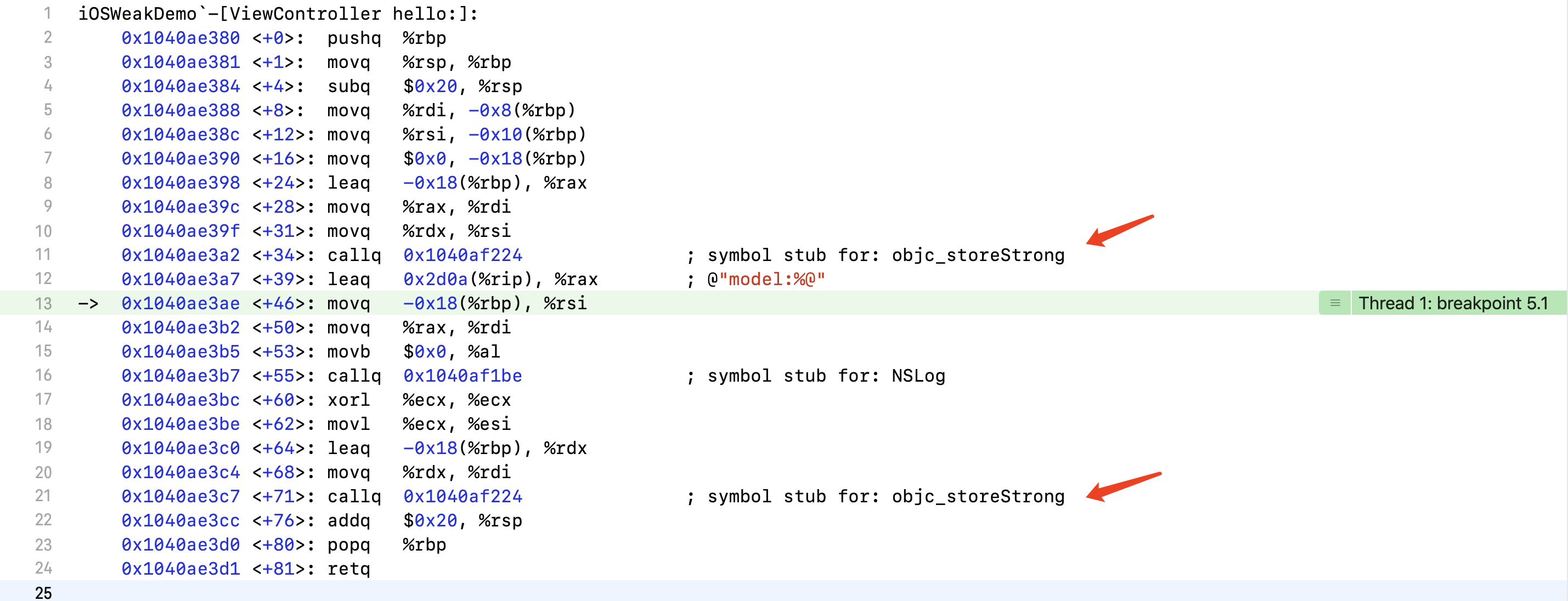The image size is (1568, 601).
Task: Click address 0x1040ae3ae on the highlighted line
Action: (180, 303)
